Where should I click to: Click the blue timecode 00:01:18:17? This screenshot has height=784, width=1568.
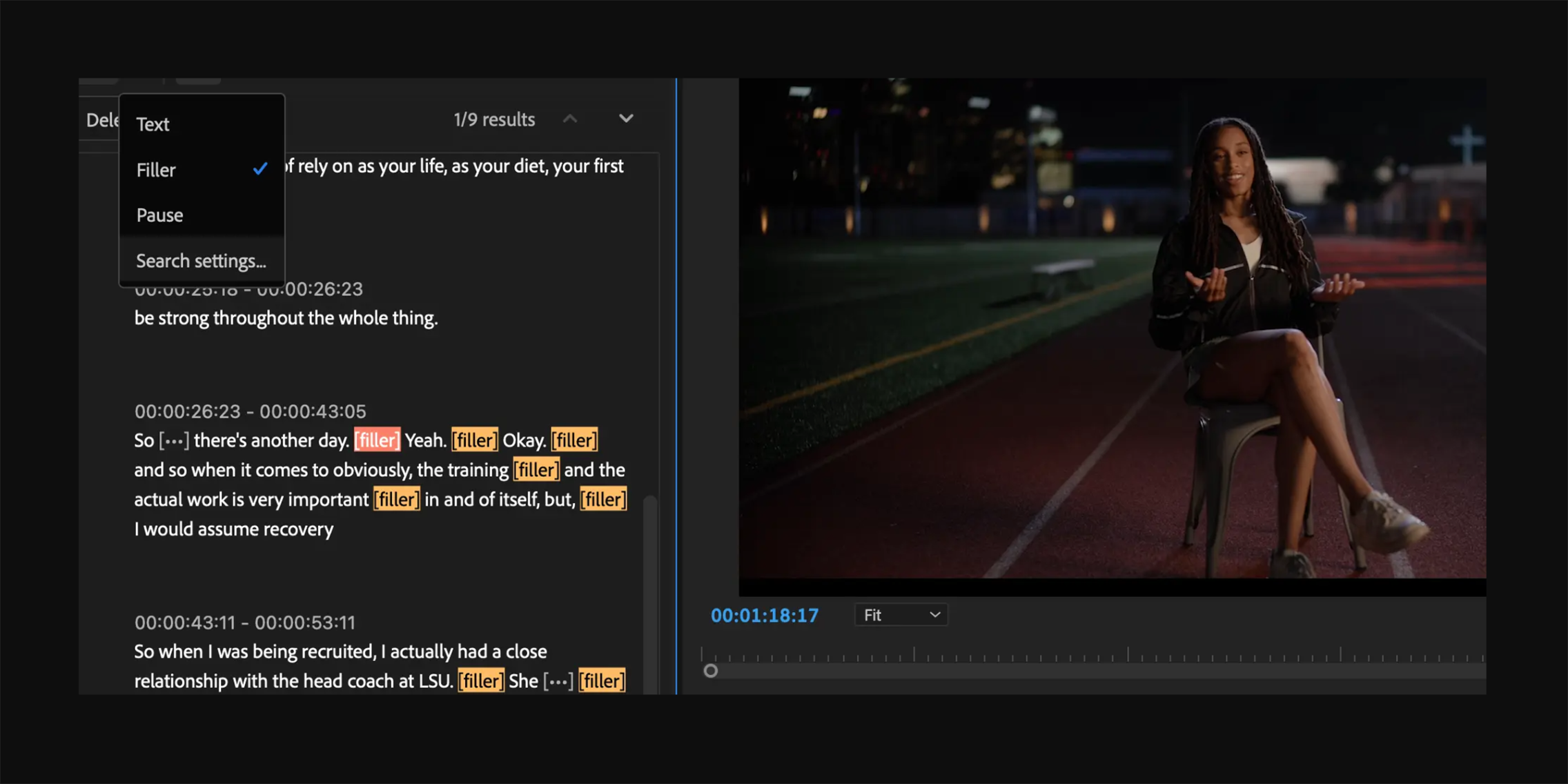[x=765, y=615]
